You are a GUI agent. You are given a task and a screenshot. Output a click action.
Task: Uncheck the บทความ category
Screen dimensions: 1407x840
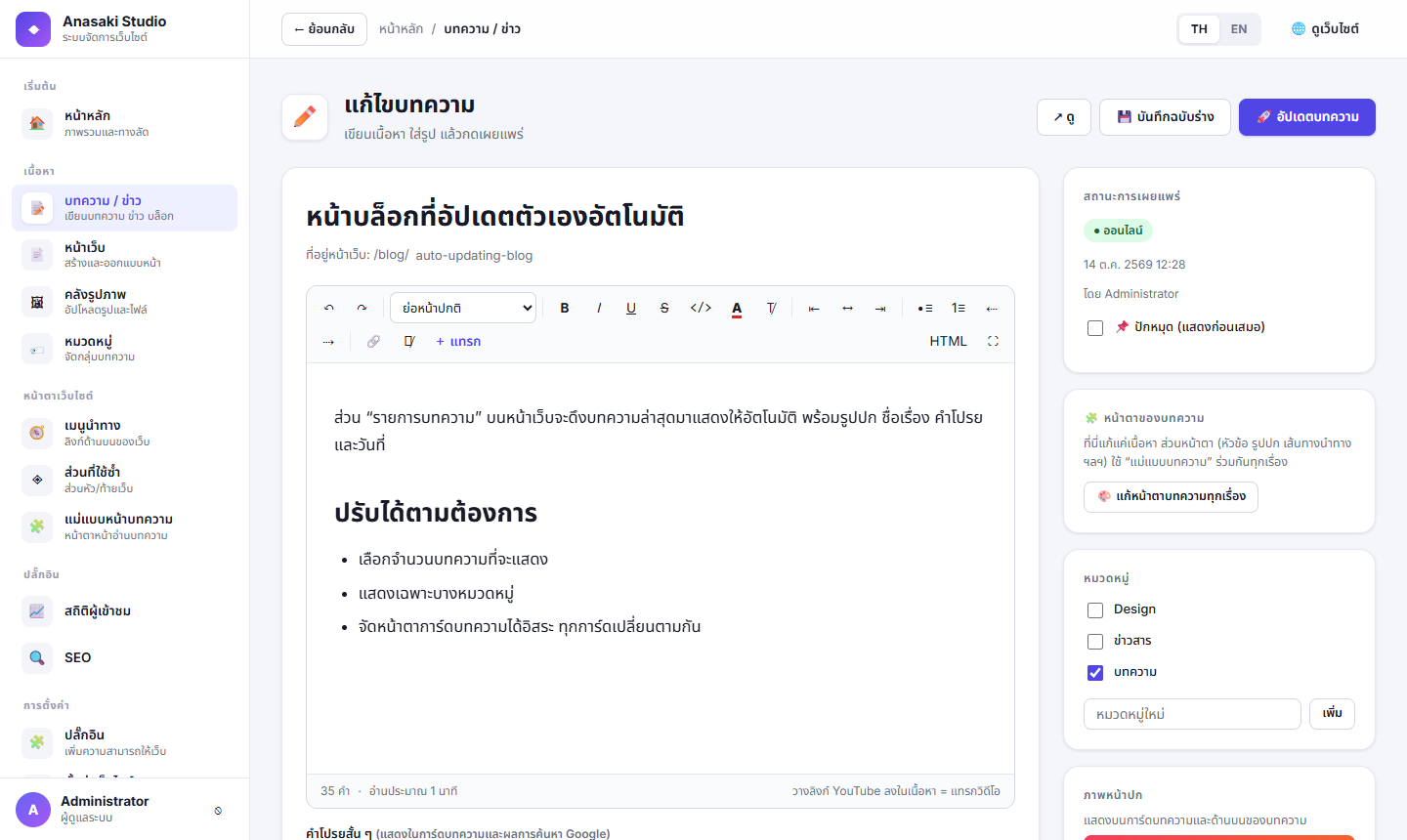pos(1095,672)
